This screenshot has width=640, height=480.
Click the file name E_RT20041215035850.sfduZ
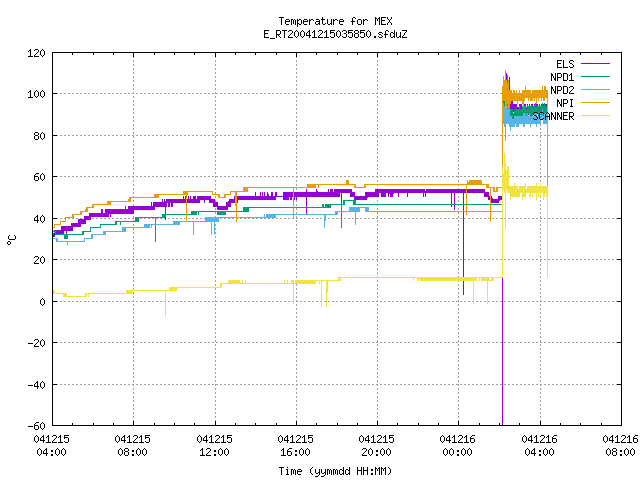(x=335, y=34)
